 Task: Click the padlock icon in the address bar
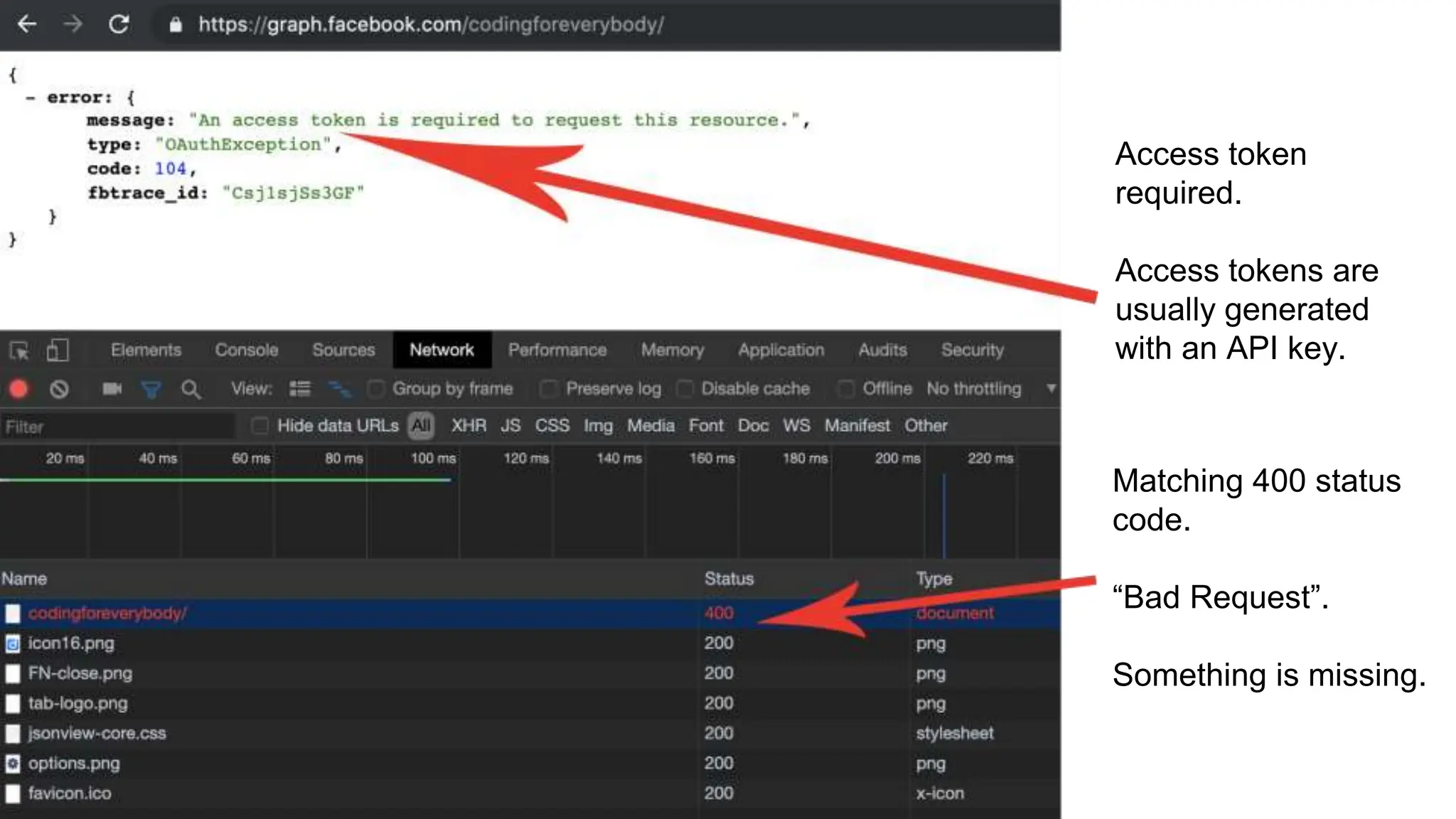point(176,26)
